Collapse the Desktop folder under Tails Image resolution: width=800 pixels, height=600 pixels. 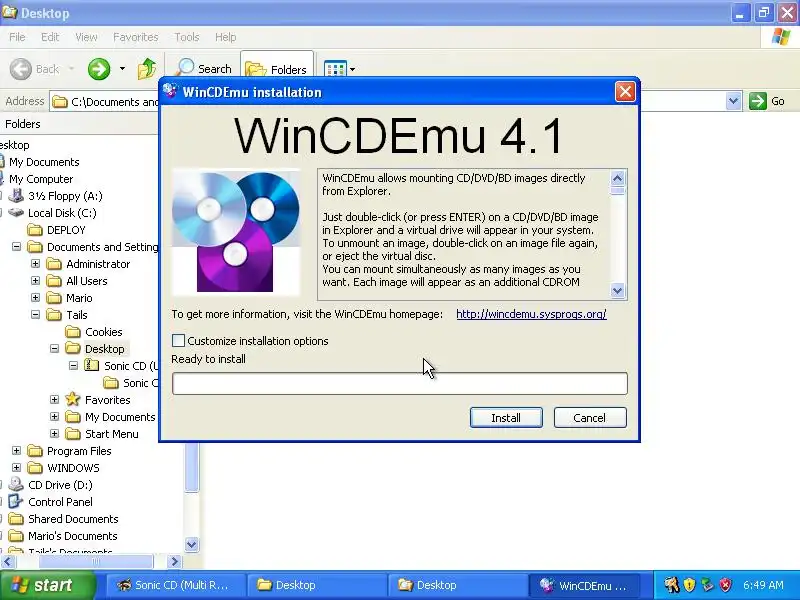[54, 349]
